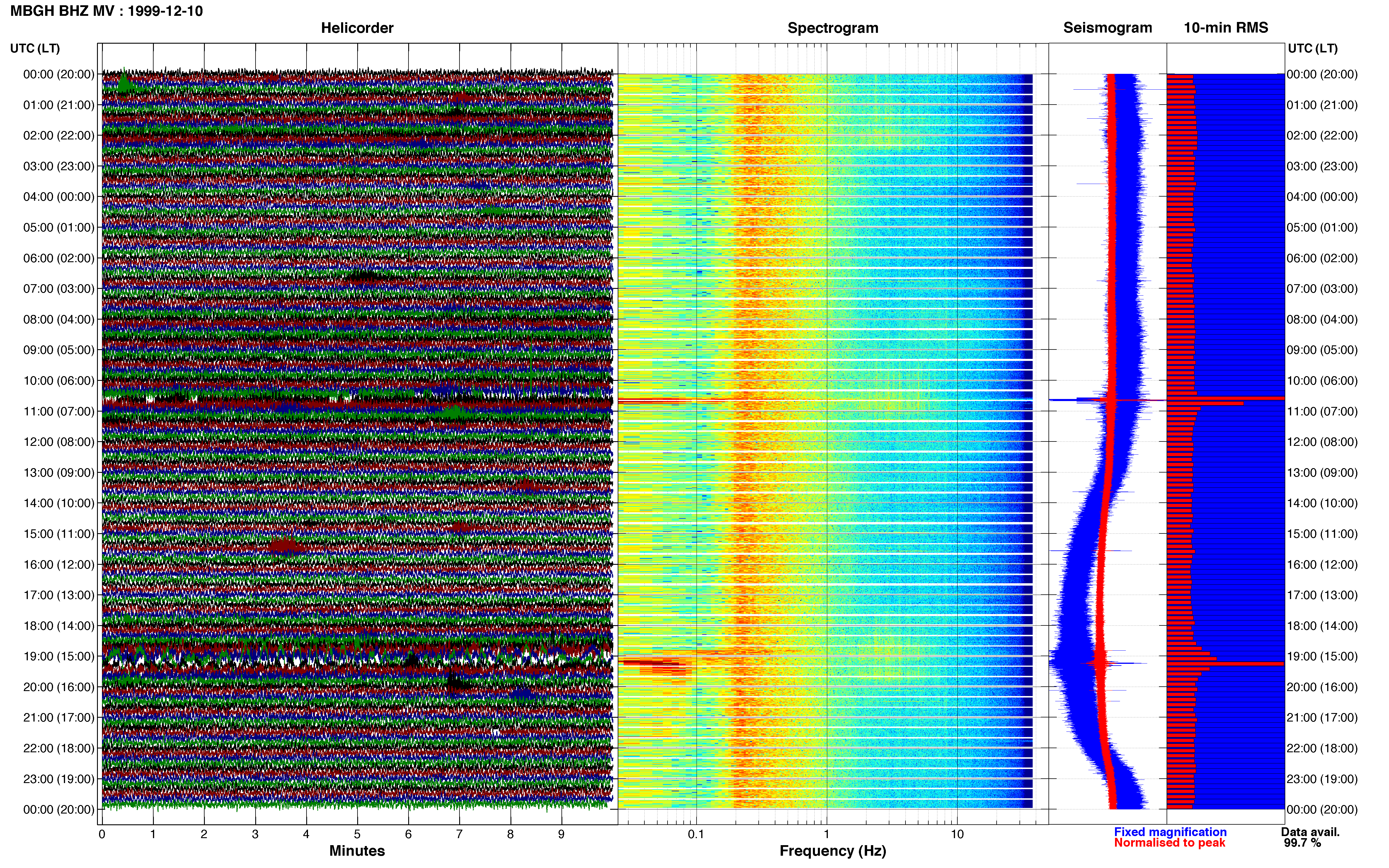Select the Spectrogram panel heading
The width and height of the screenshot is (1389, 868).
[833, 28]
